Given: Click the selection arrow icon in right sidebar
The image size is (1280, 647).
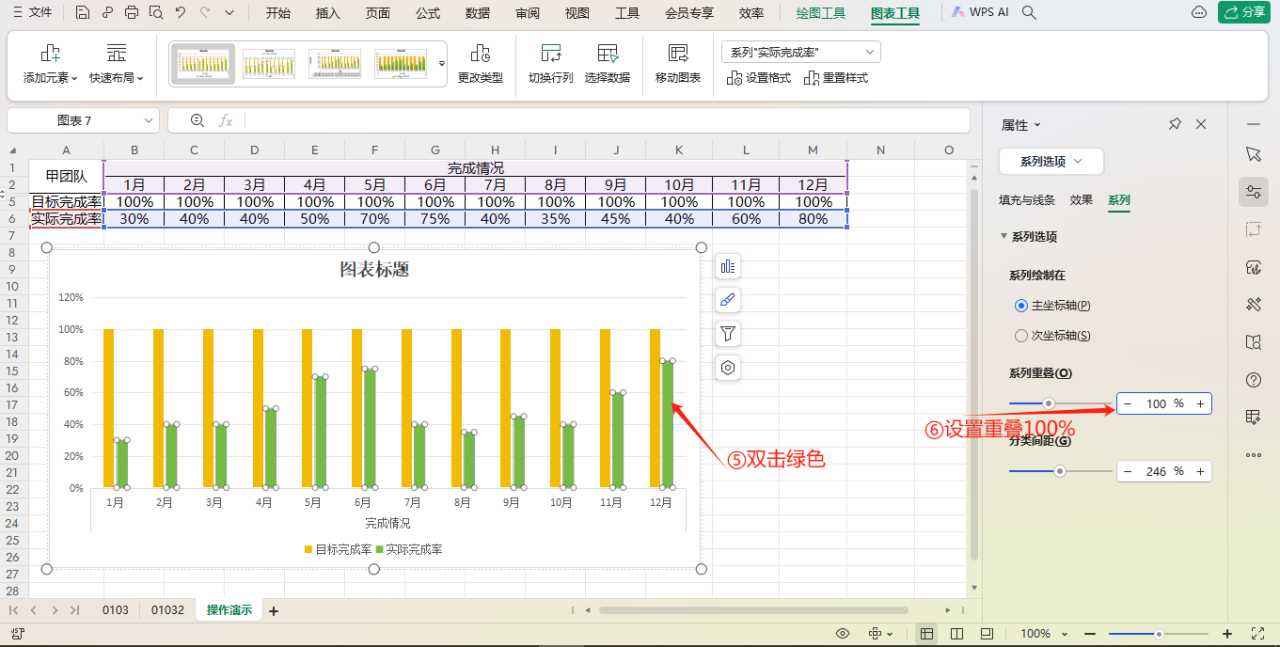Looking at the screenshot, I should click(1254, 154).
